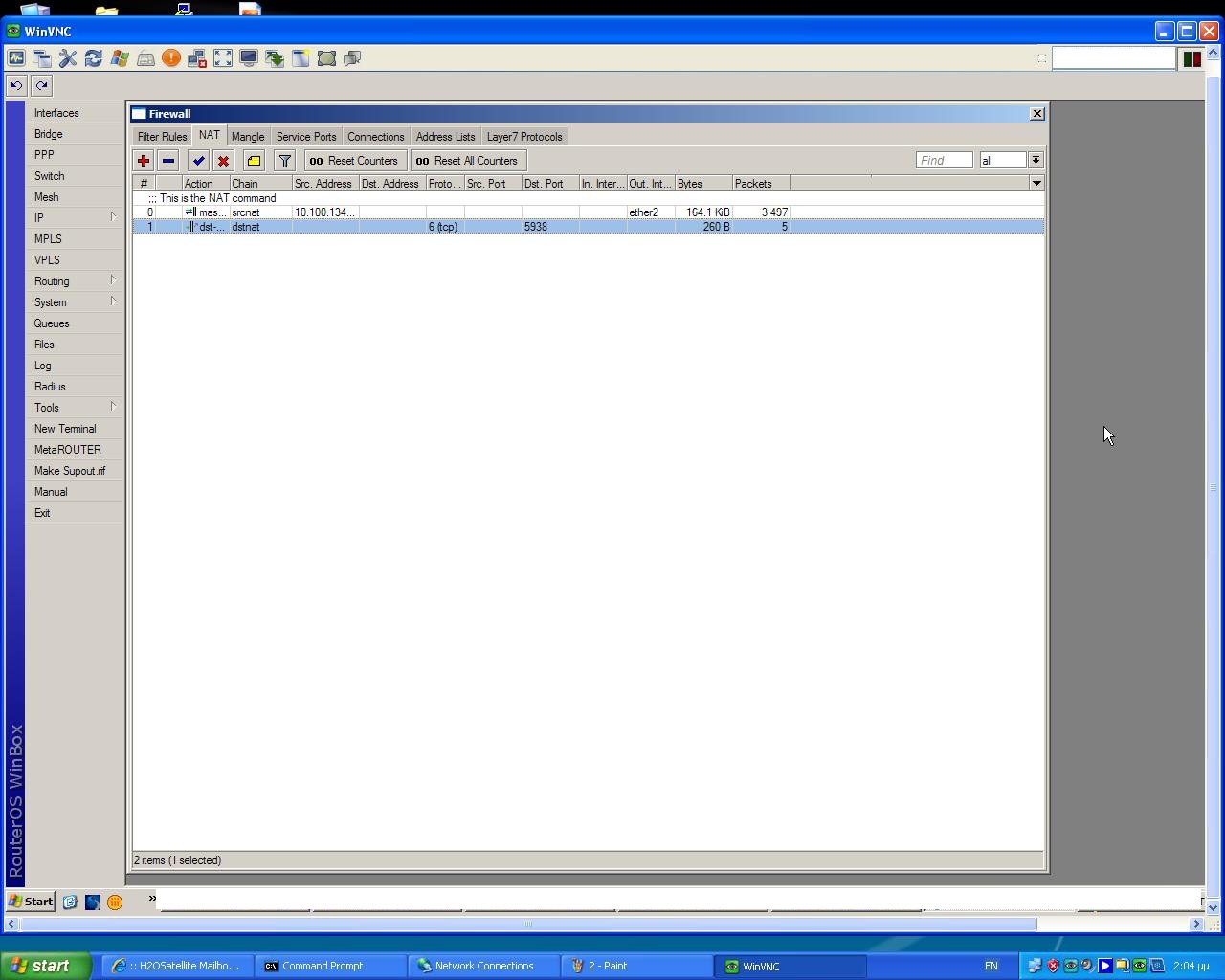
Task: Toggle VNC full-screen mode icon
Action: [223, 58]
